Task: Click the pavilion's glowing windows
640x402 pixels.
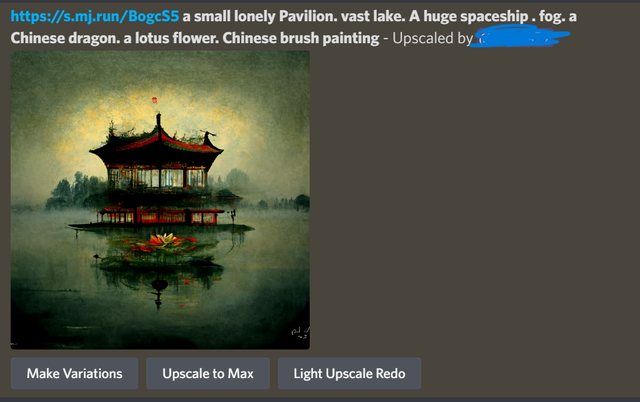Action: (x=157, y=178)
